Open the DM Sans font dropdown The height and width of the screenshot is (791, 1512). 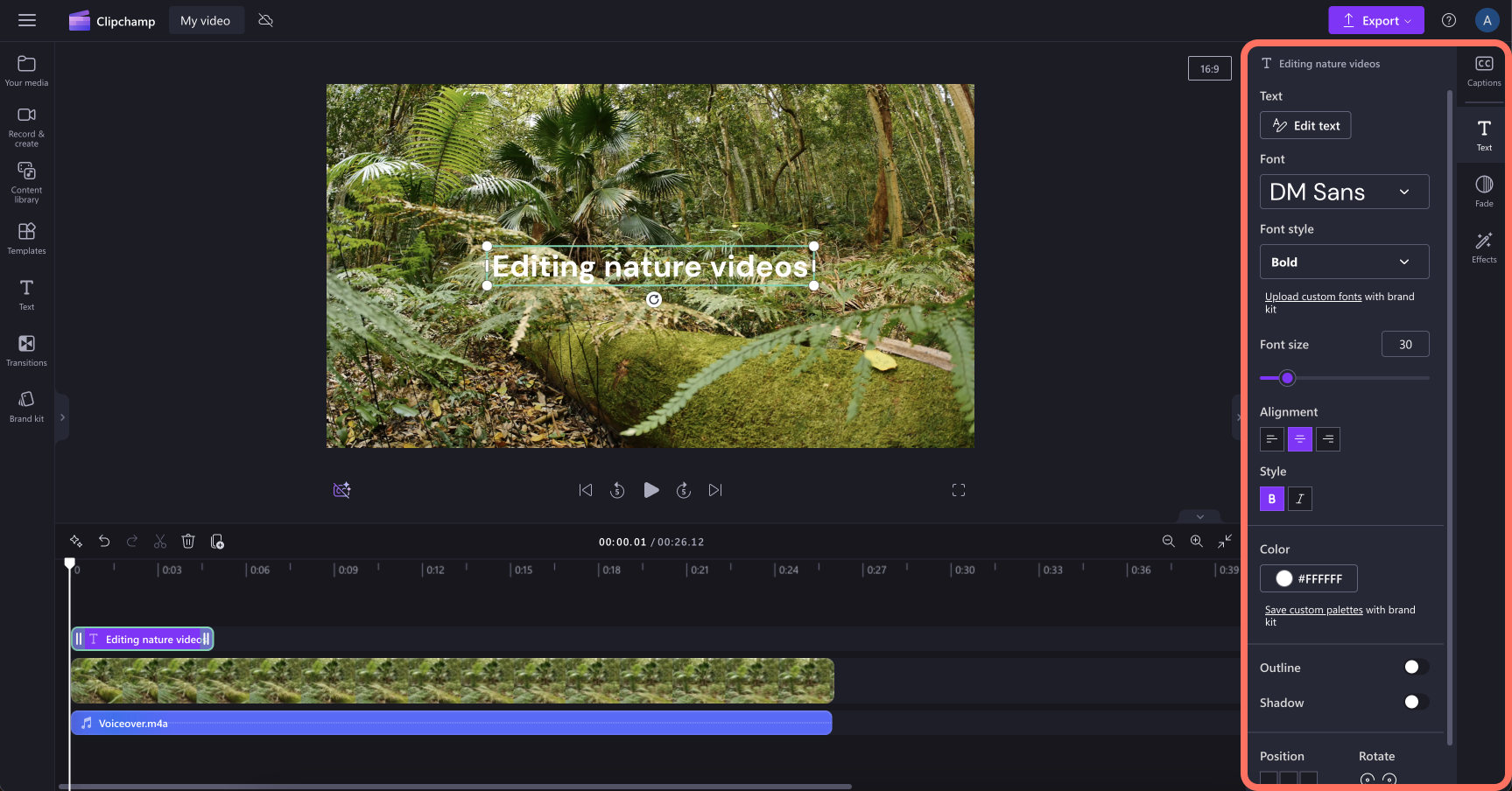pos(1344,192)
